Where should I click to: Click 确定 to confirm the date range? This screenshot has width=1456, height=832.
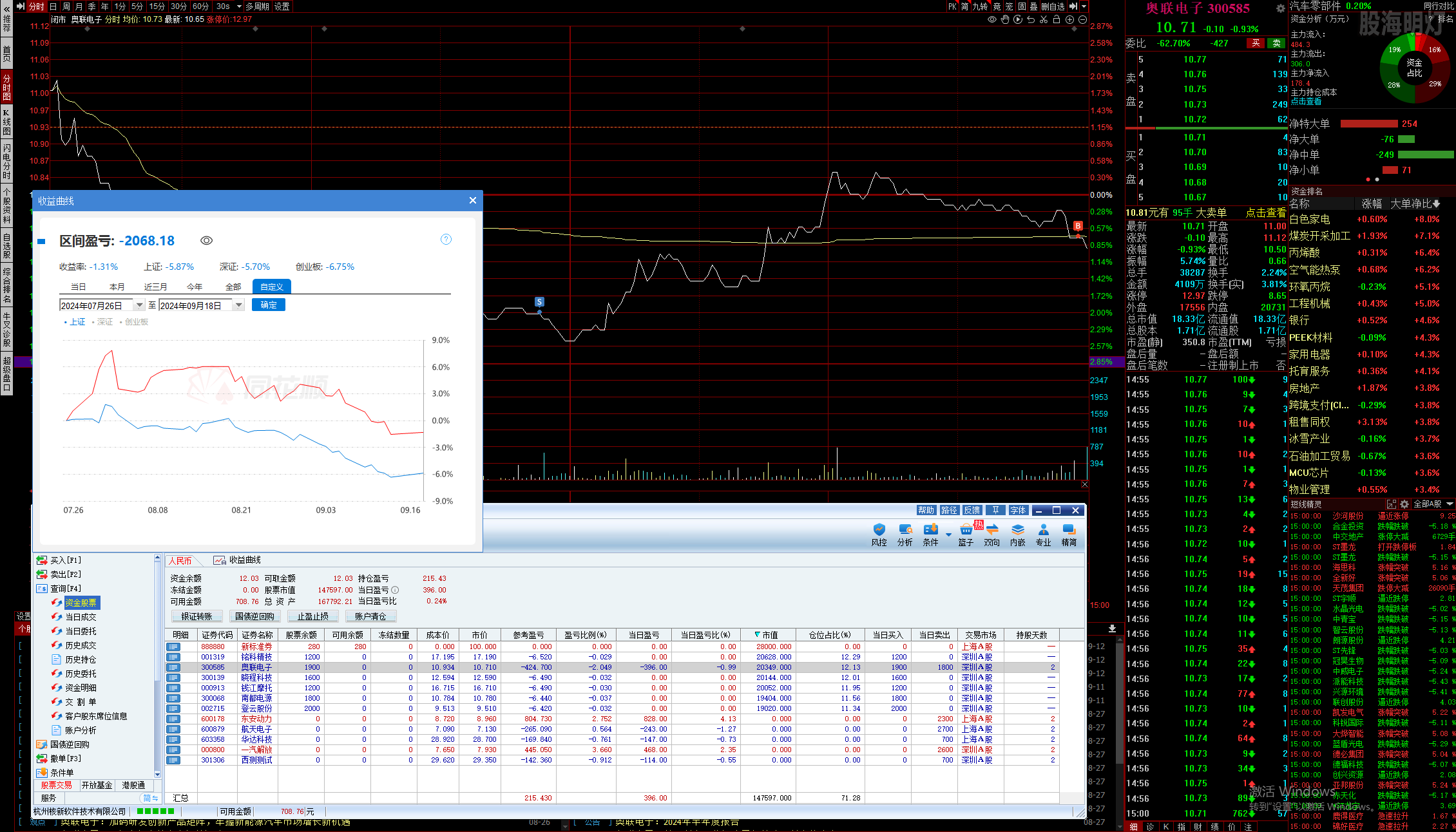(269, 305)
